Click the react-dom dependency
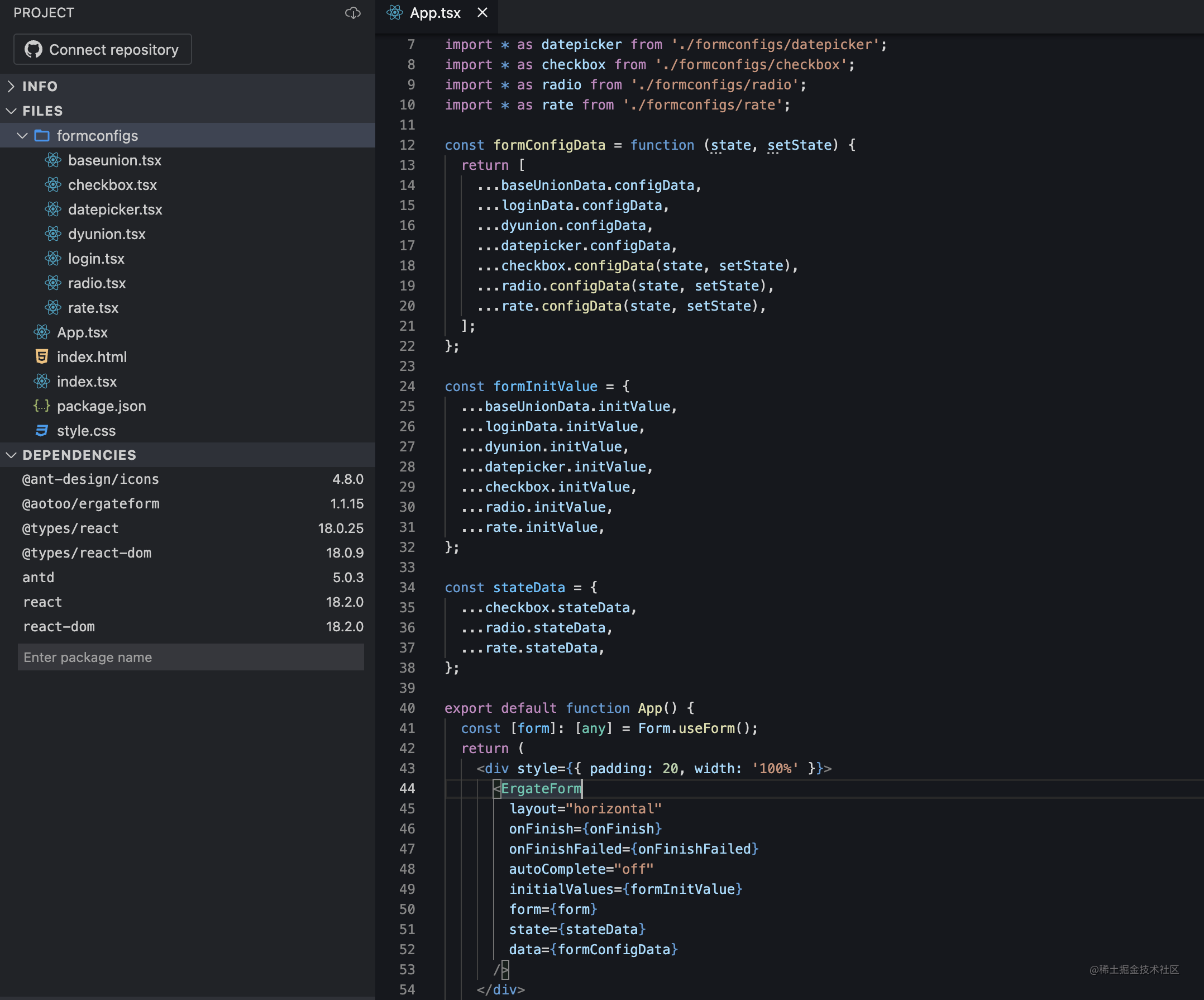Viewport: 1204px width, 1000px height. pos(59,627)
